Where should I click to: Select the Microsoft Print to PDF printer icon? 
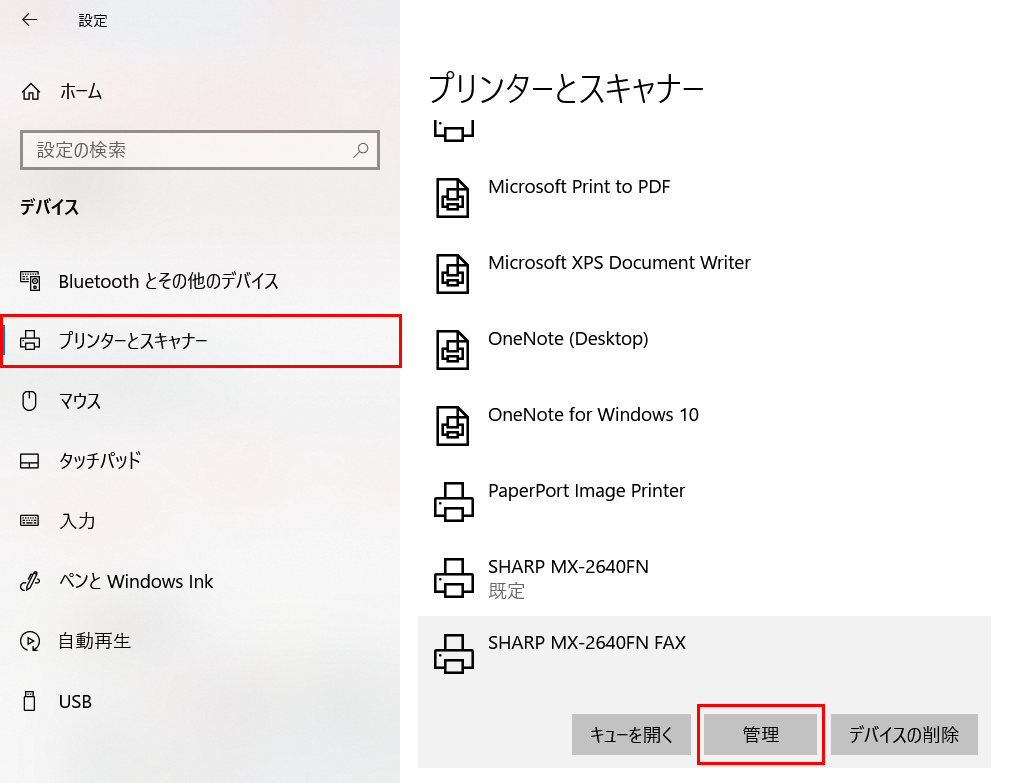(x=455, y=197)
